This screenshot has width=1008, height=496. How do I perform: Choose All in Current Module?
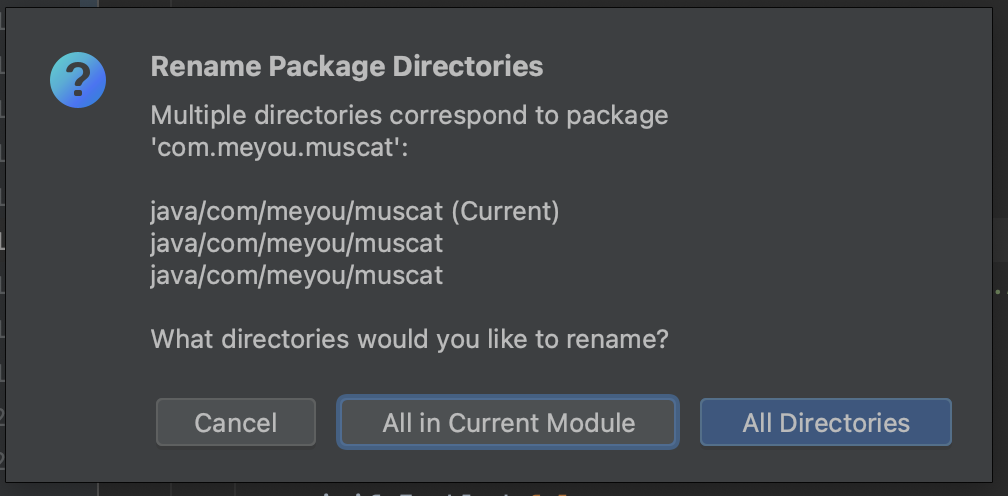click(508, 422)
